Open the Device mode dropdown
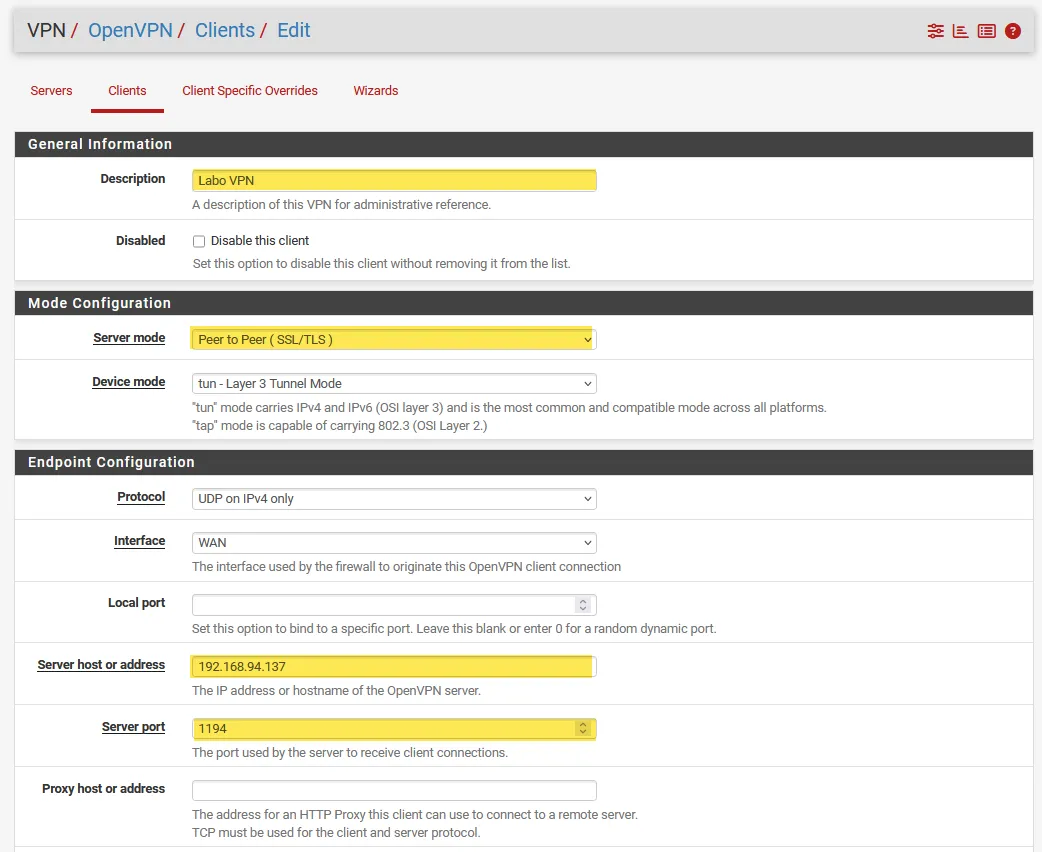 coord(394,384)
